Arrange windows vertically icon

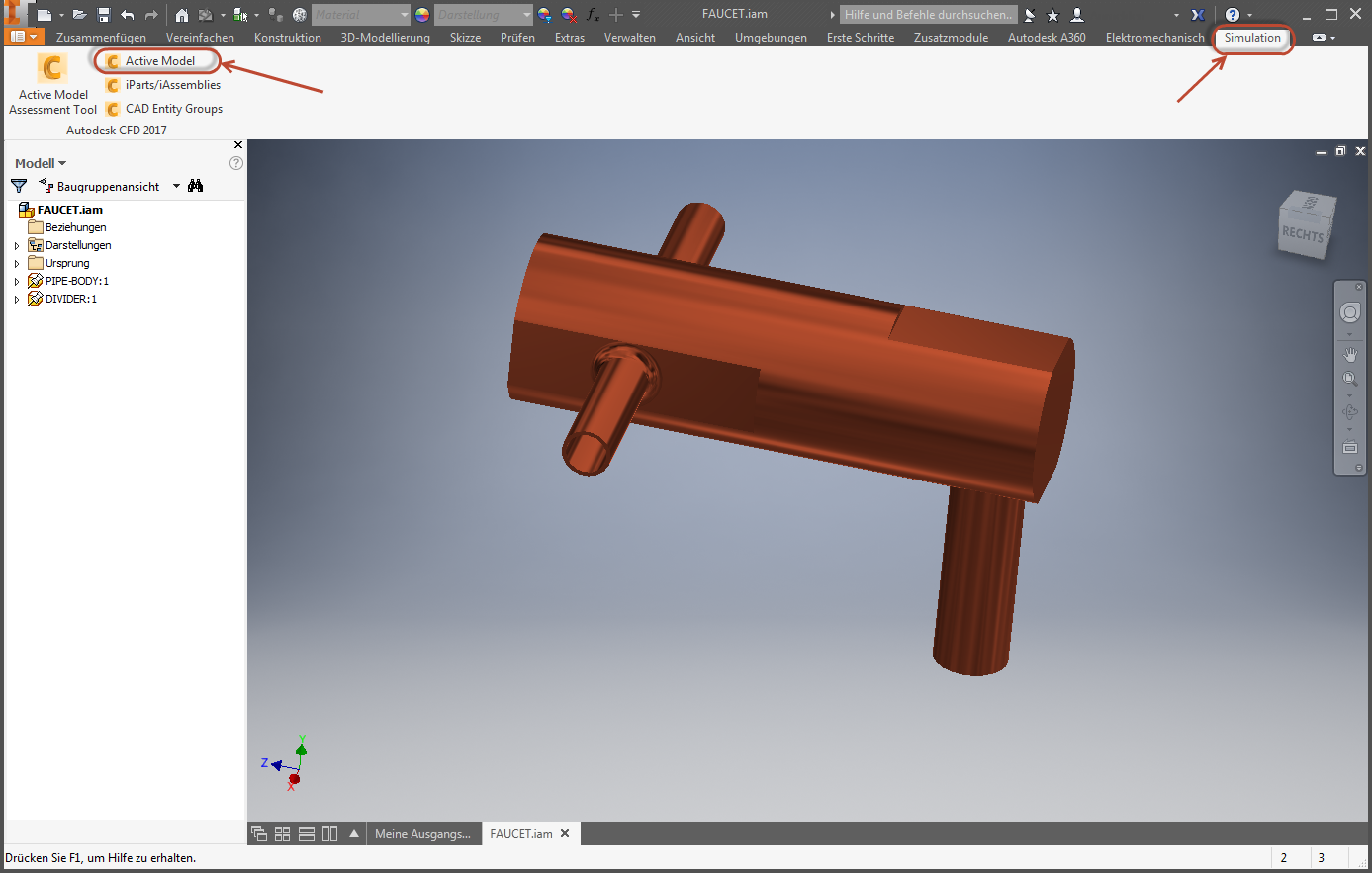[330, 833]
